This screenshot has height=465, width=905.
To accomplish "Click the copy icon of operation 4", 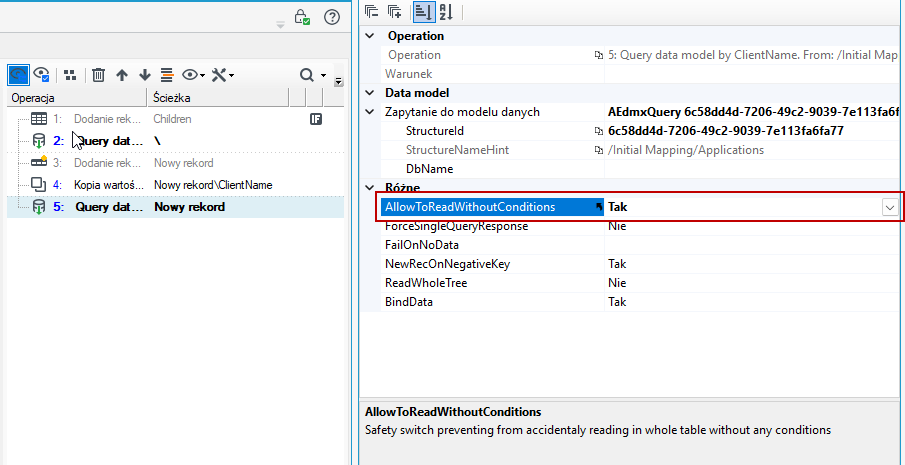I will point(39,185).
